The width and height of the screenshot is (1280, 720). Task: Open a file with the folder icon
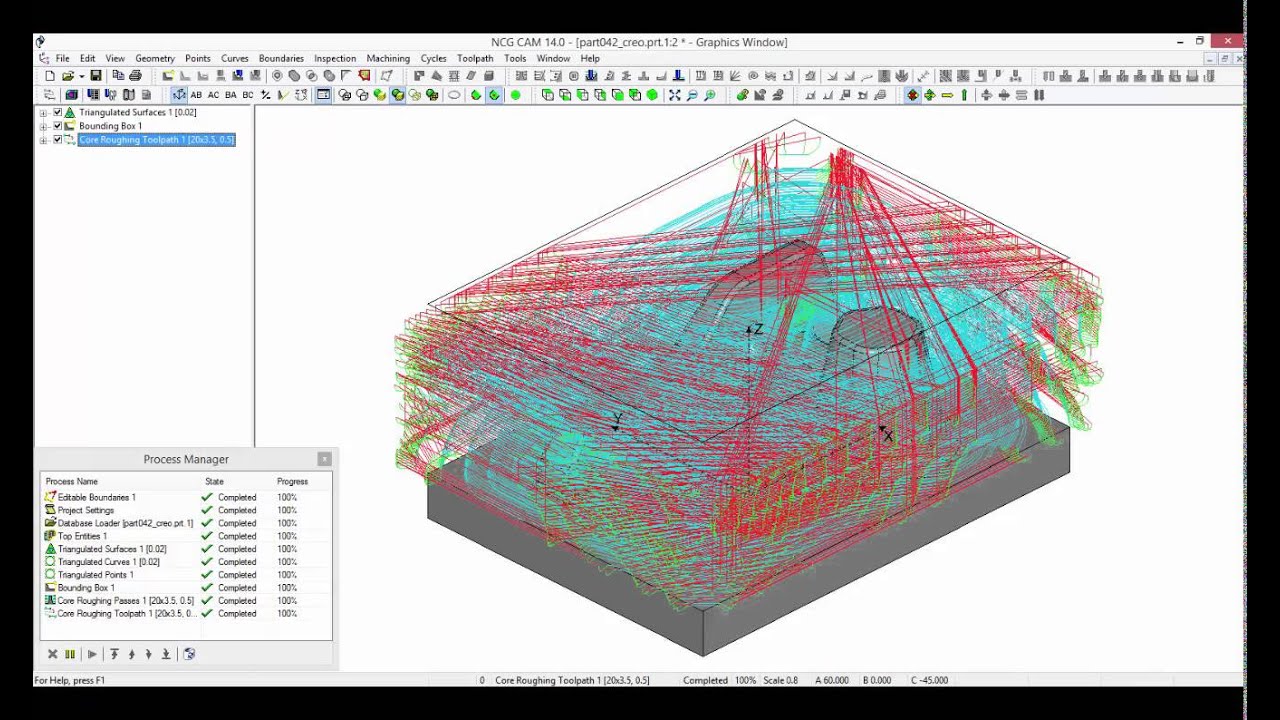67,76
